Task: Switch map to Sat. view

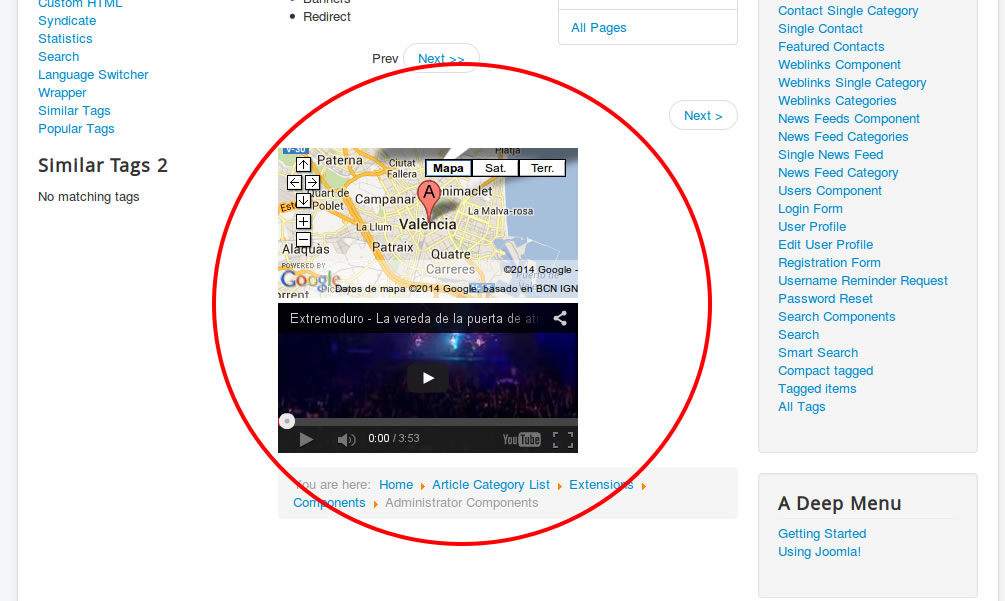Action: tap(495, 168)
